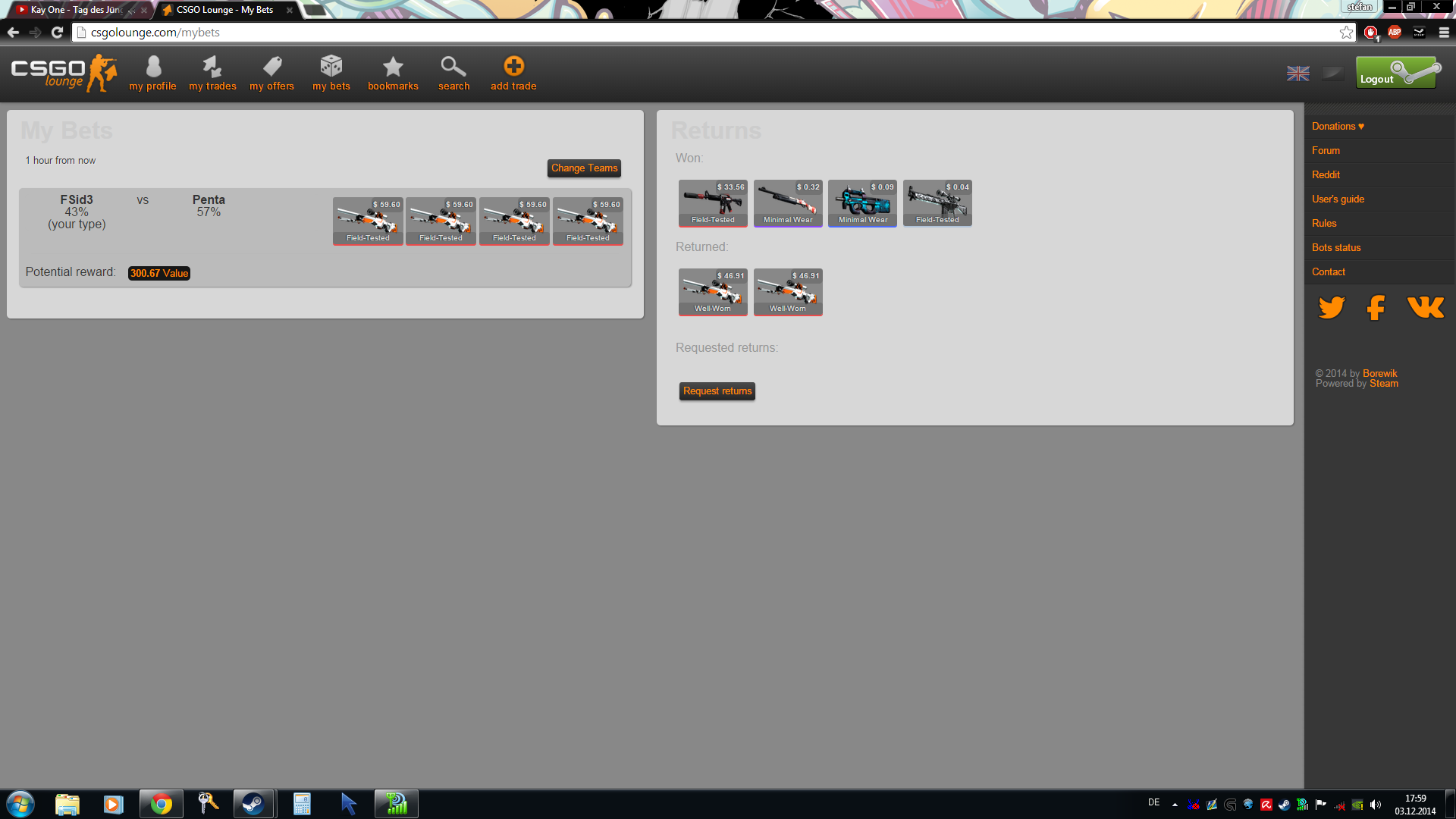Open the Bots status link

click(x=1336, y=247)
